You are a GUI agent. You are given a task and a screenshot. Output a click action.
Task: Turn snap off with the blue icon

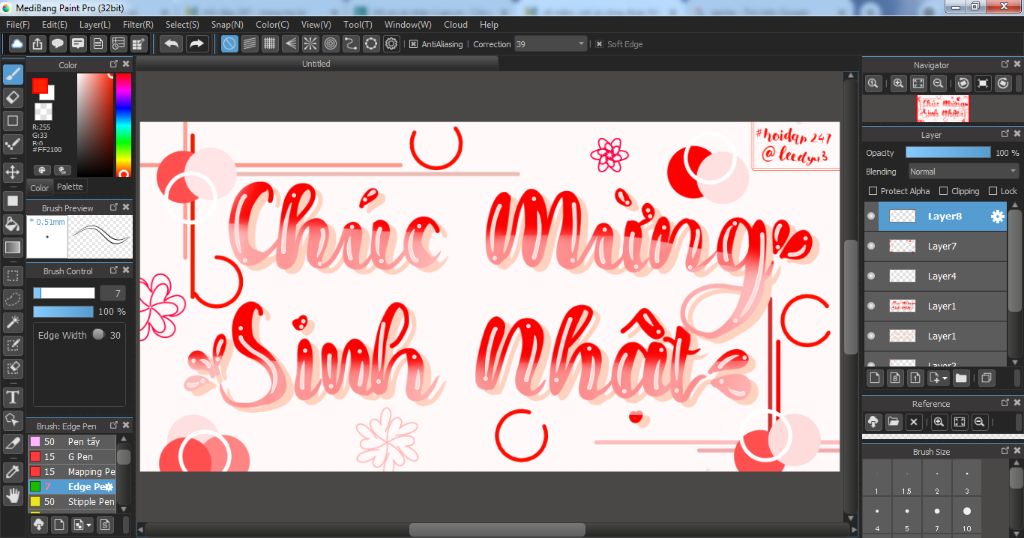pos(229,44)
